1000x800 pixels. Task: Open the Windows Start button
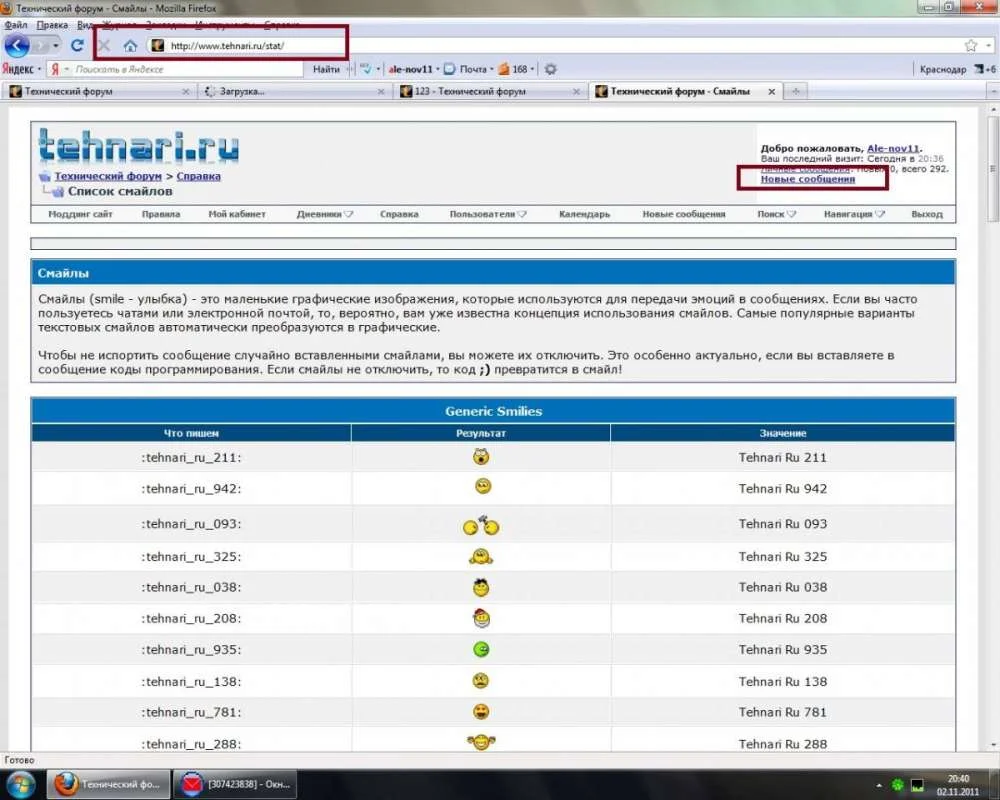[19, 785]
